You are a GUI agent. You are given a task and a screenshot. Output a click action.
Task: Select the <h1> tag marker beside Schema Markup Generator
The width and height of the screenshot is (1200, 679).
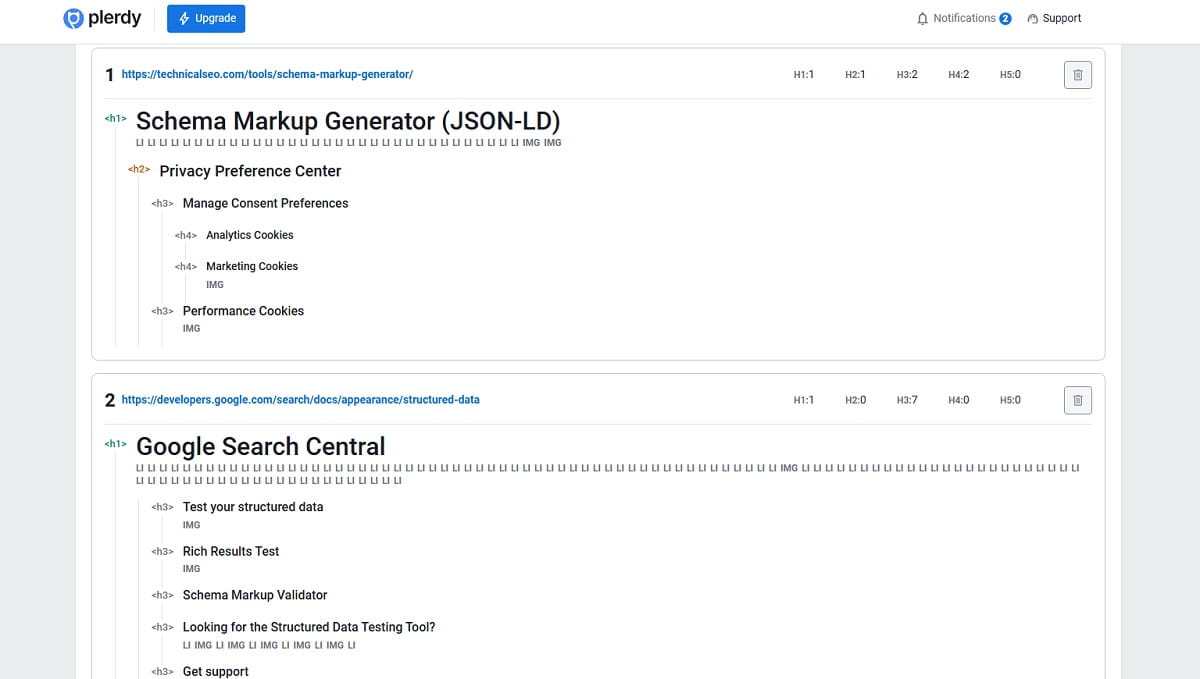click(115, 118)
